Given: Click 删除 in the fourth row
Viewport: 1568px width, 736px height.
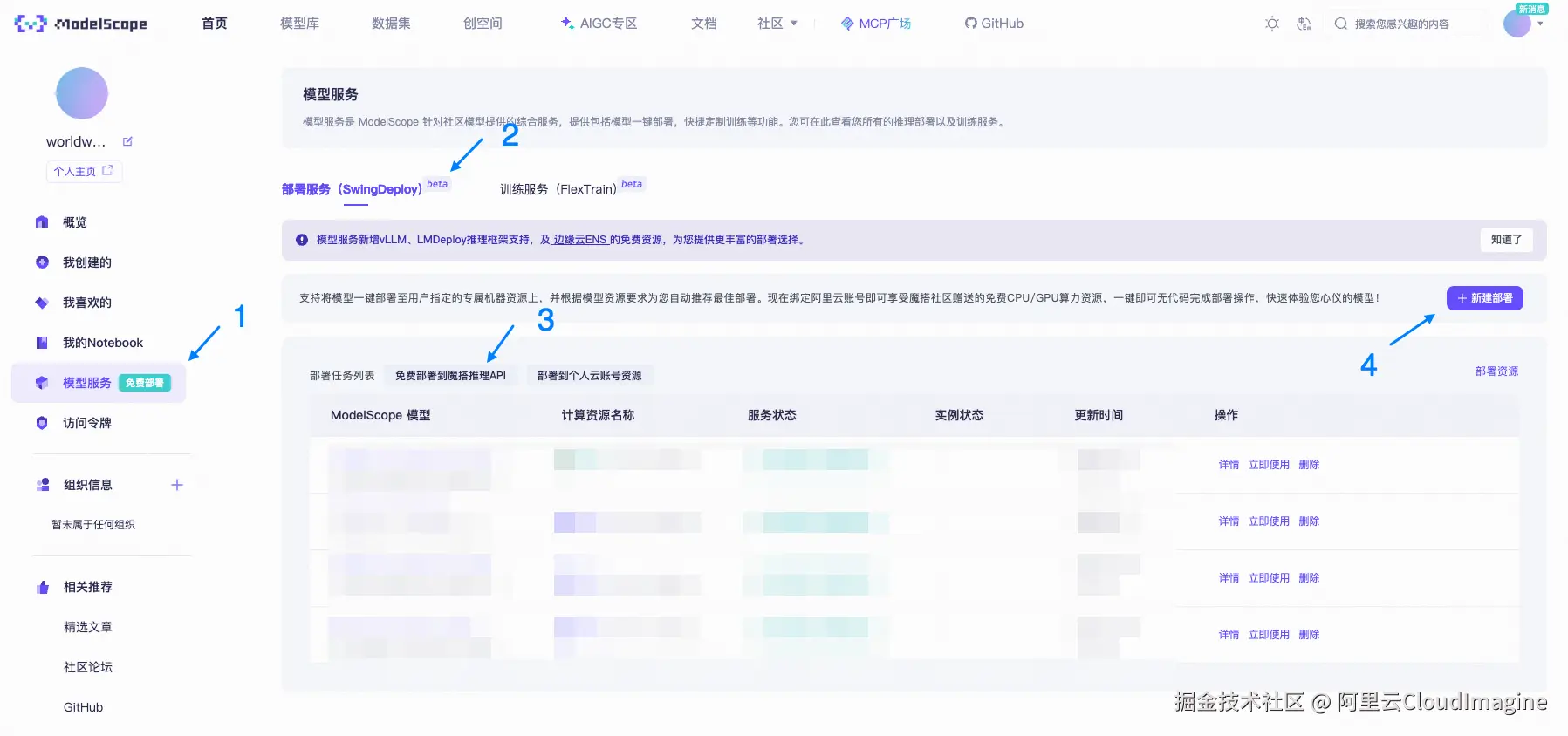Looking at the screenshot, I should (1309, 635).
